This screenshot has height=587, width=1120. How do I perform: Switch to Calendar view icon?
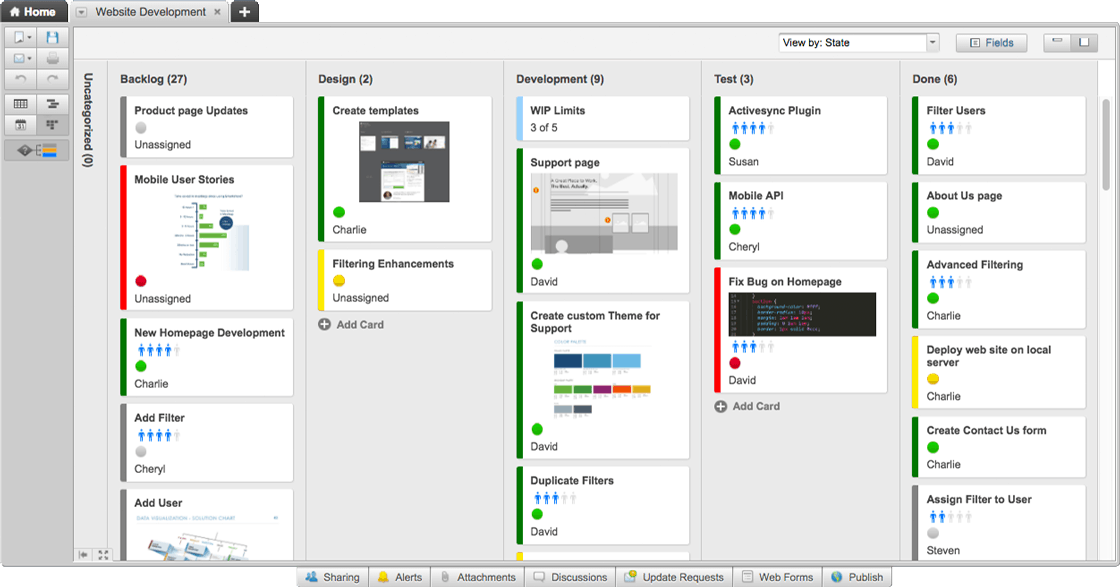coord(21,125)
